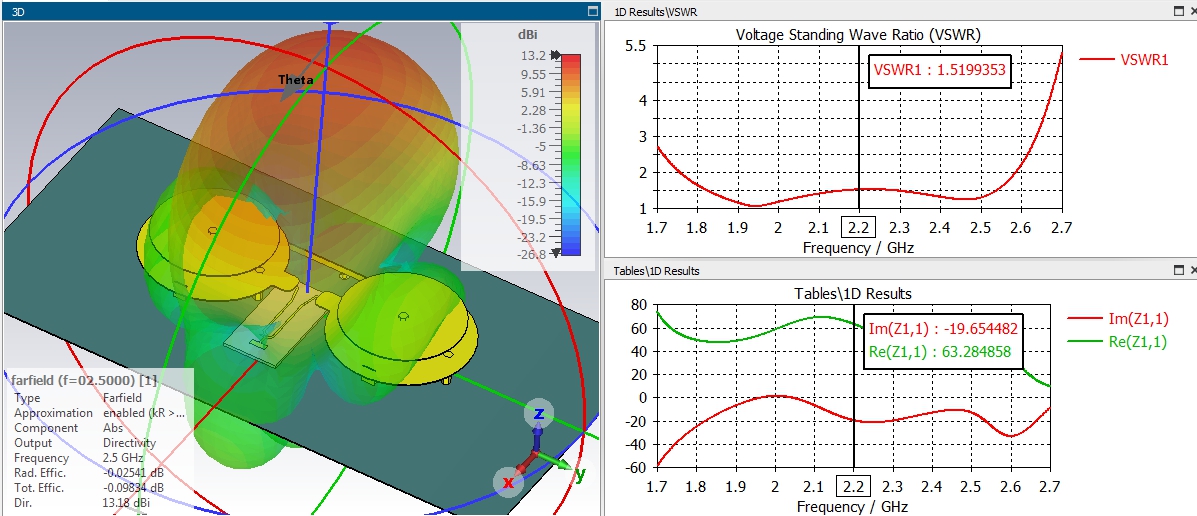Click the dBi unit label on color scale
The height and width of the screenshot is (516, 1197).
(x=528, y=35)
